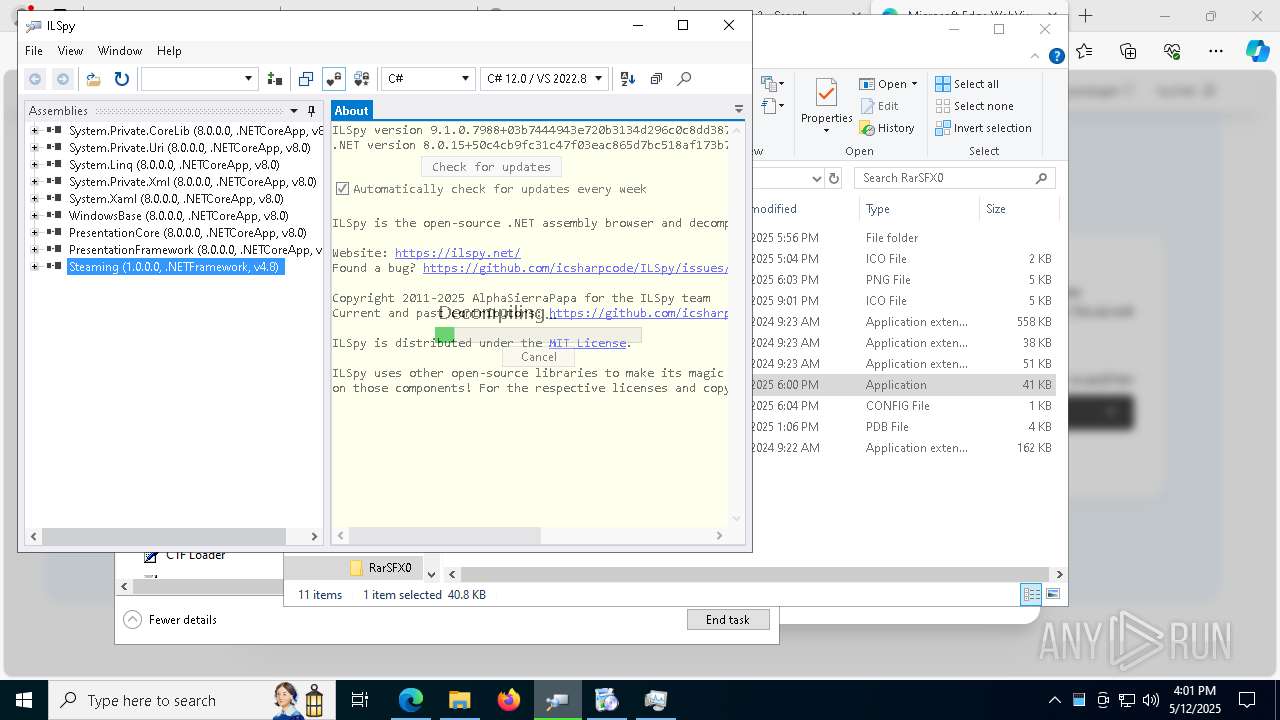This screenshot has height=720, width=1280.
Task: Click Check for updates button
Action: [491, 167]
